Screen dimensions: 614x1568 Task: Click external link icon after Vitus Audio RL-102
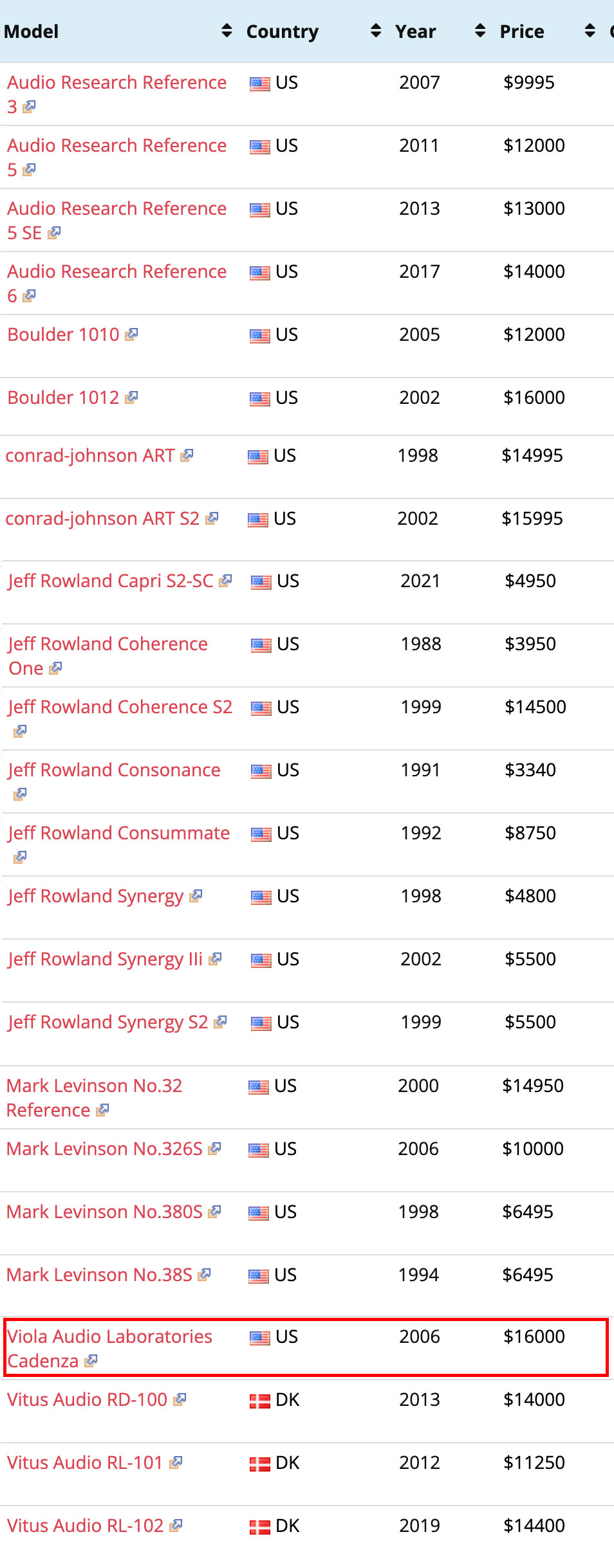click(176, 1526)
